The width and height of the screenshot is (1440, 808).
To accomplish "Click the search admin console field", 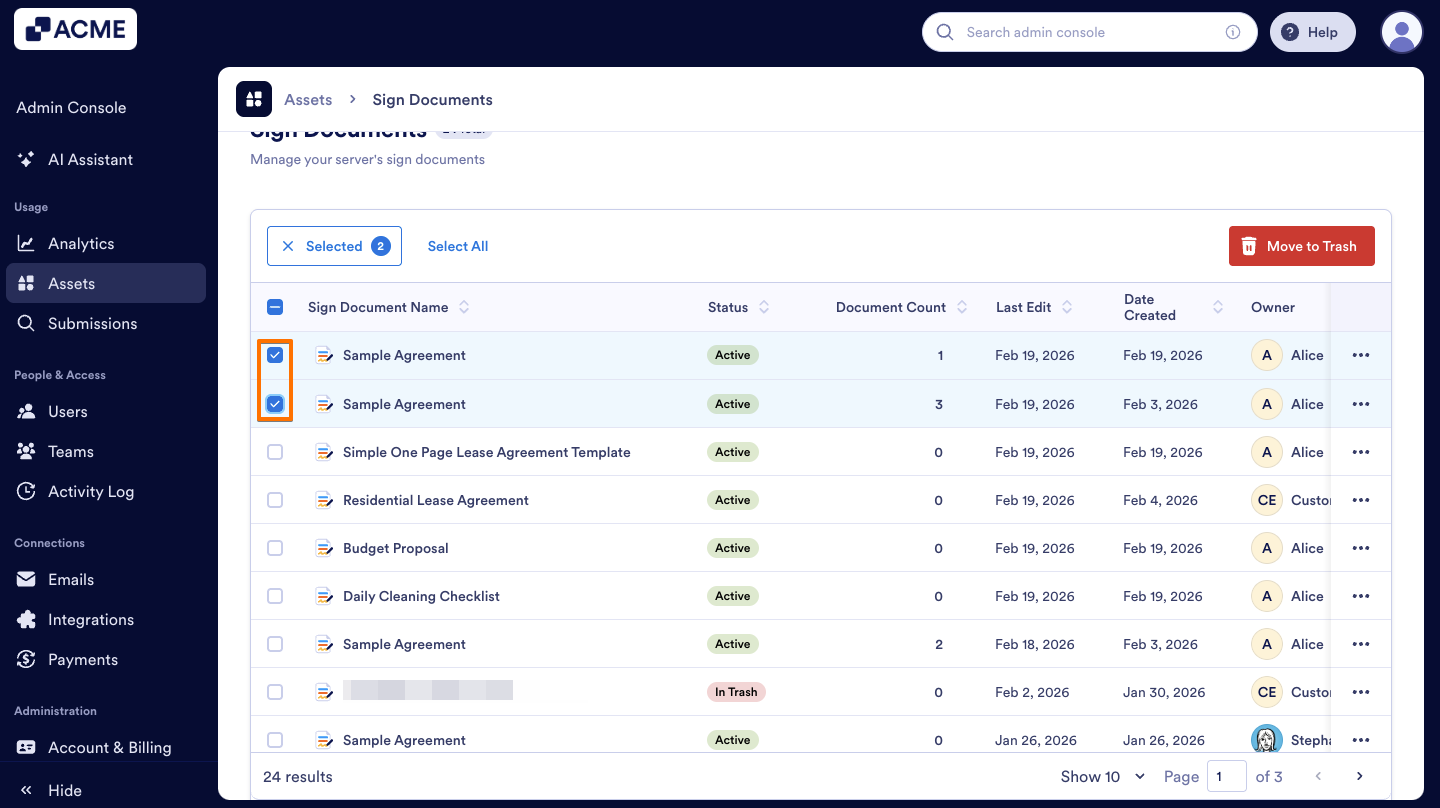I will tap(1080, 31).
